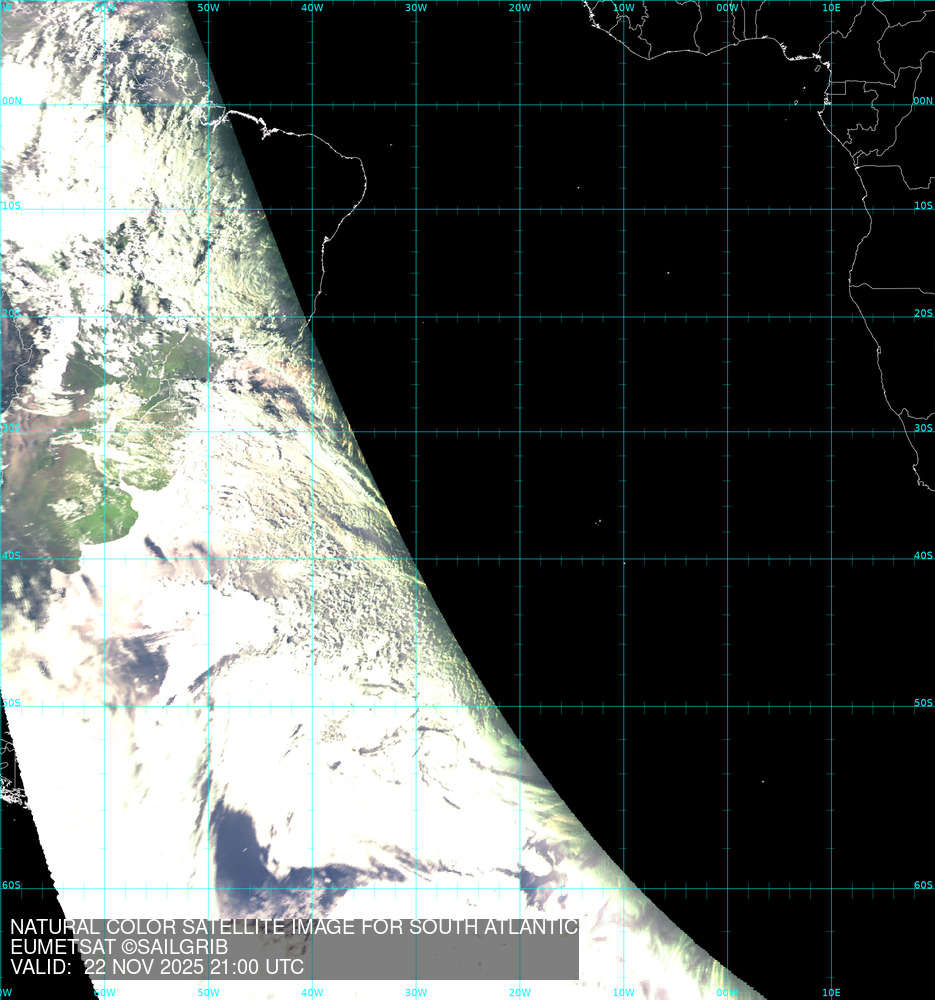The image size is (935, 1000).
Task: Click the 50W longitude label at top
Action: click(209, 7)
